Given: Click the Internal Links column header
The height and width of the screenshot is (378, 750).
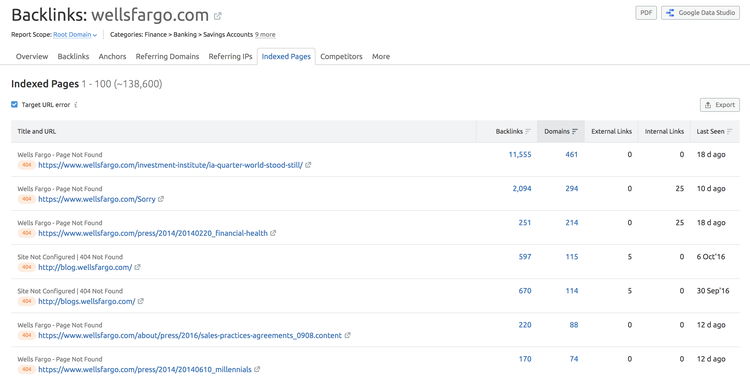Looking at the screenshot, I should (664, 131).
